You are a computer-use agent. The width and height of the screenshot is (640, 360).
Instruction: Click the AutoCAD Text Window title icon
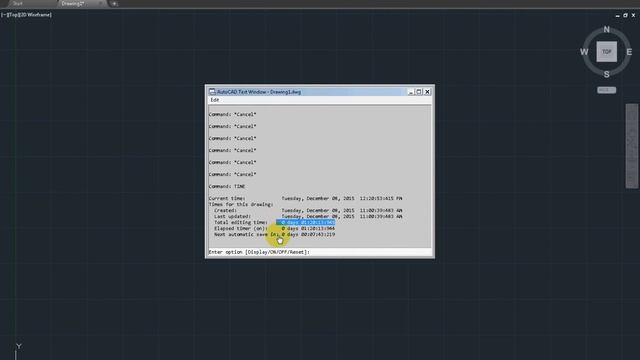(x=212, y=92)
